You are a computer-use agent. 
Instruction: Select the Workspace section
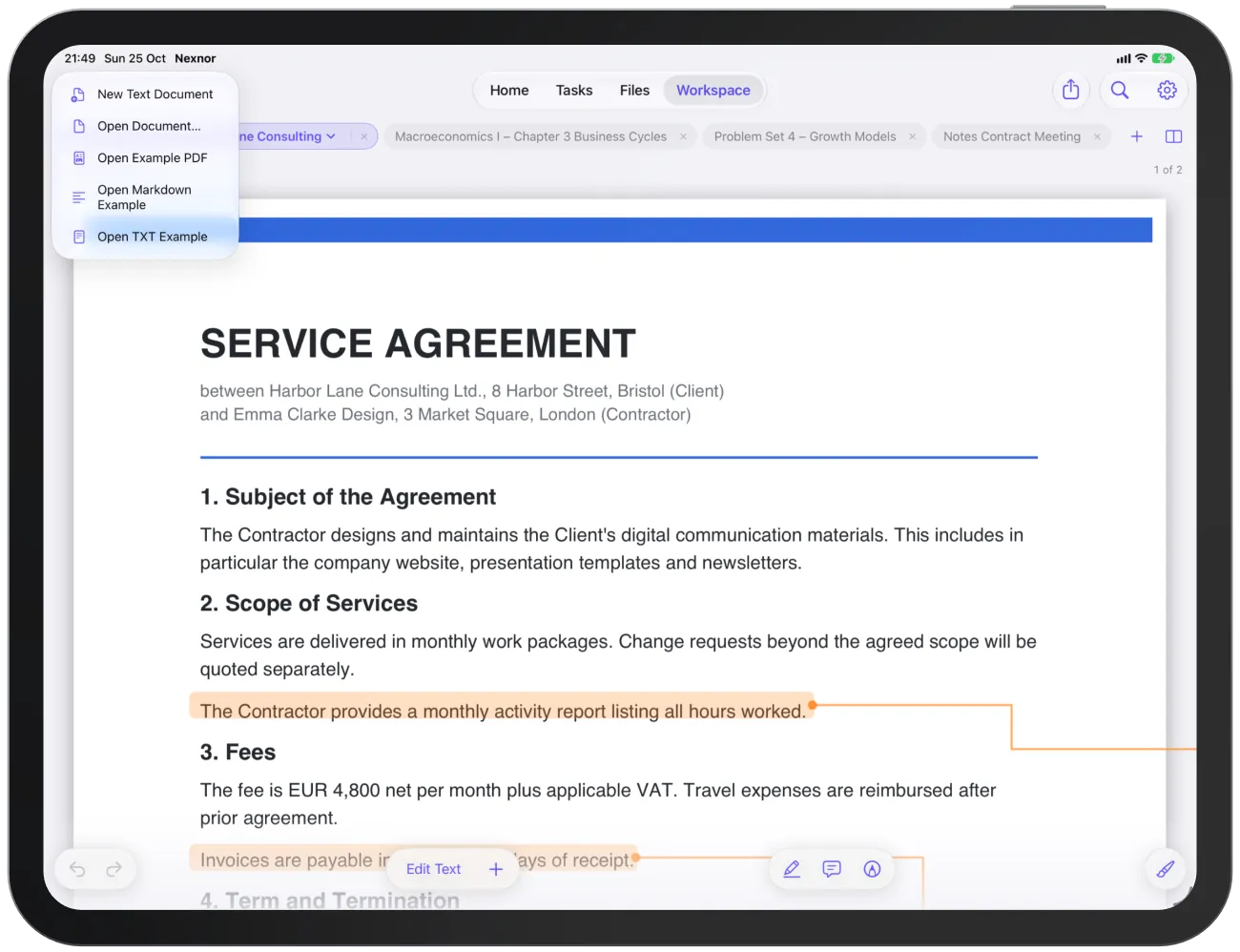coord(713,91)
